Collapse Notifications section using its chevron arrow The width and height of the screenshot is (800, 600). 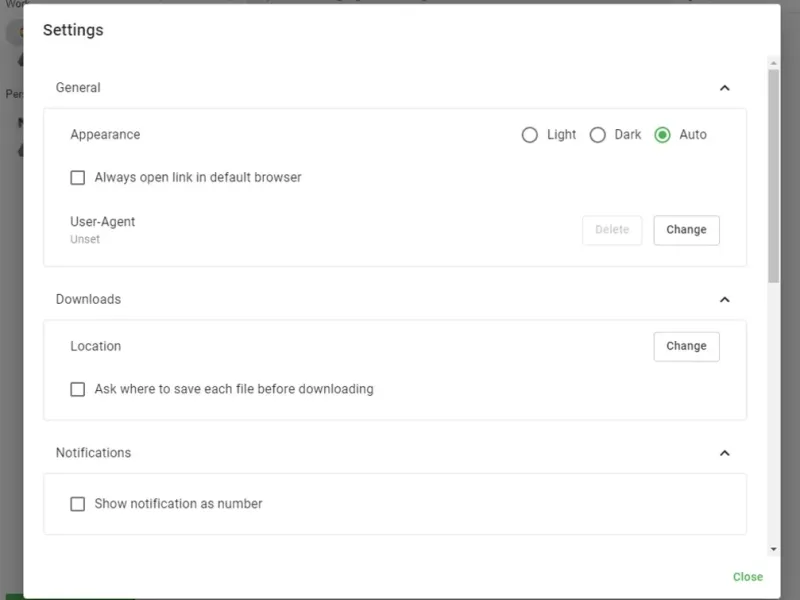coord(725,453)
